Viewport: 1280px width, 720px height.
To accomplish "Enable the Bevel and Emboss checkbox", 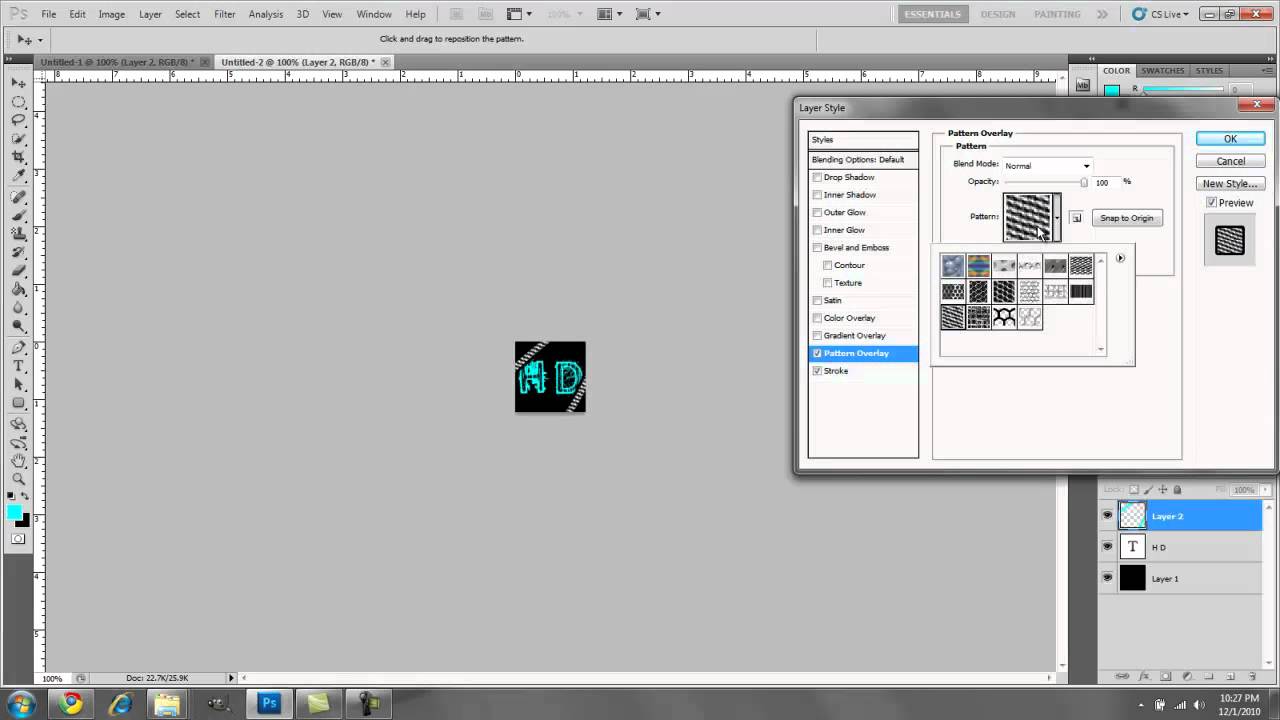I will tap(817, 247).
